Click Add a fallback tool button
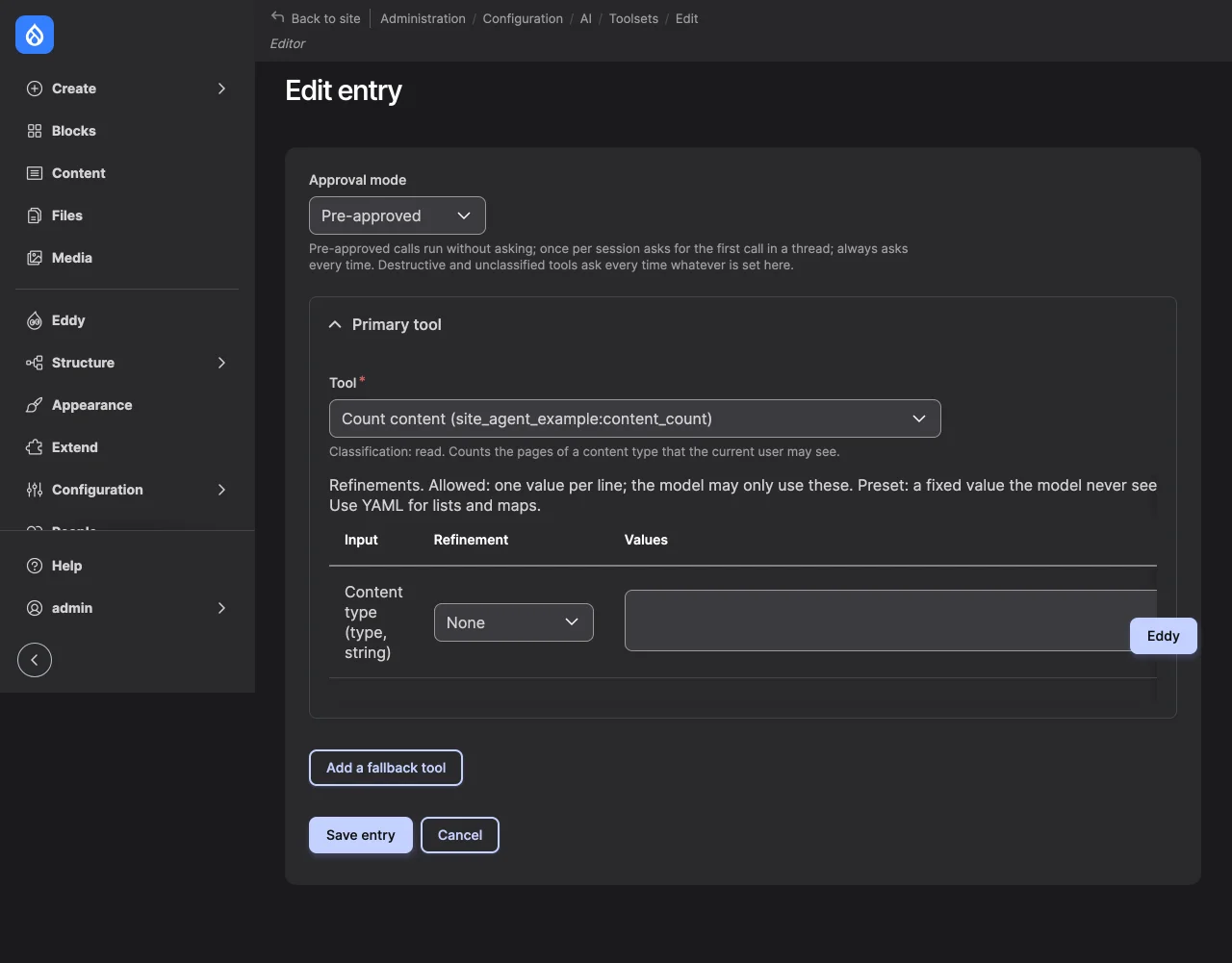Image resolution: width=1232 pixels, height=963 pixels. coord(386,768)
